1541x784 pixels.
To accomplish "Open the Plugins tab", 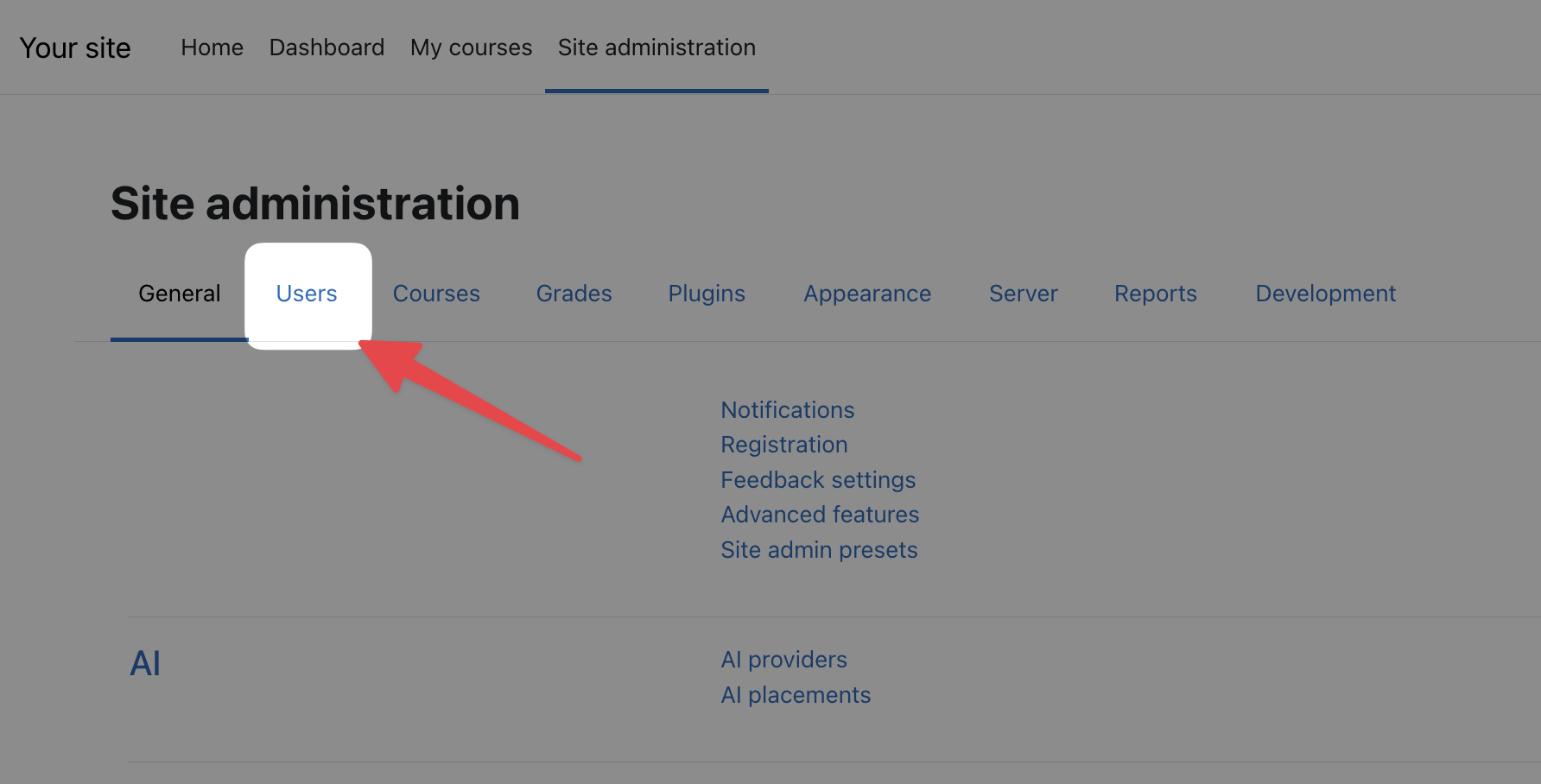I will pyautogui.click(x=707, y=294).
